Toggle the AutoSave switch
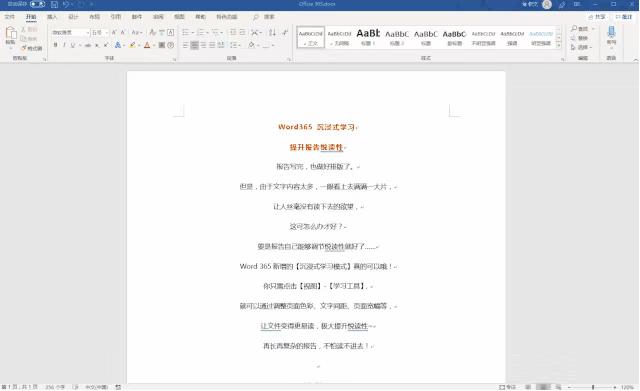Viewport: 640px width, 391px height. tap(38, 4)
